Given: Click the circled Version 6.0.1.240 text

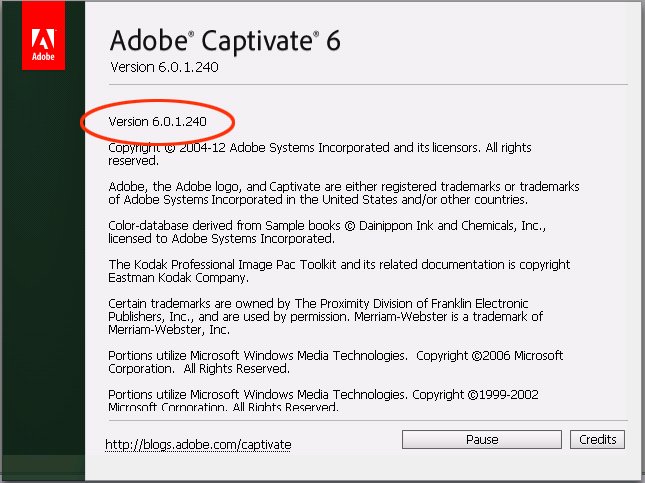Looking at the screenshot, I should coord(158,122).
